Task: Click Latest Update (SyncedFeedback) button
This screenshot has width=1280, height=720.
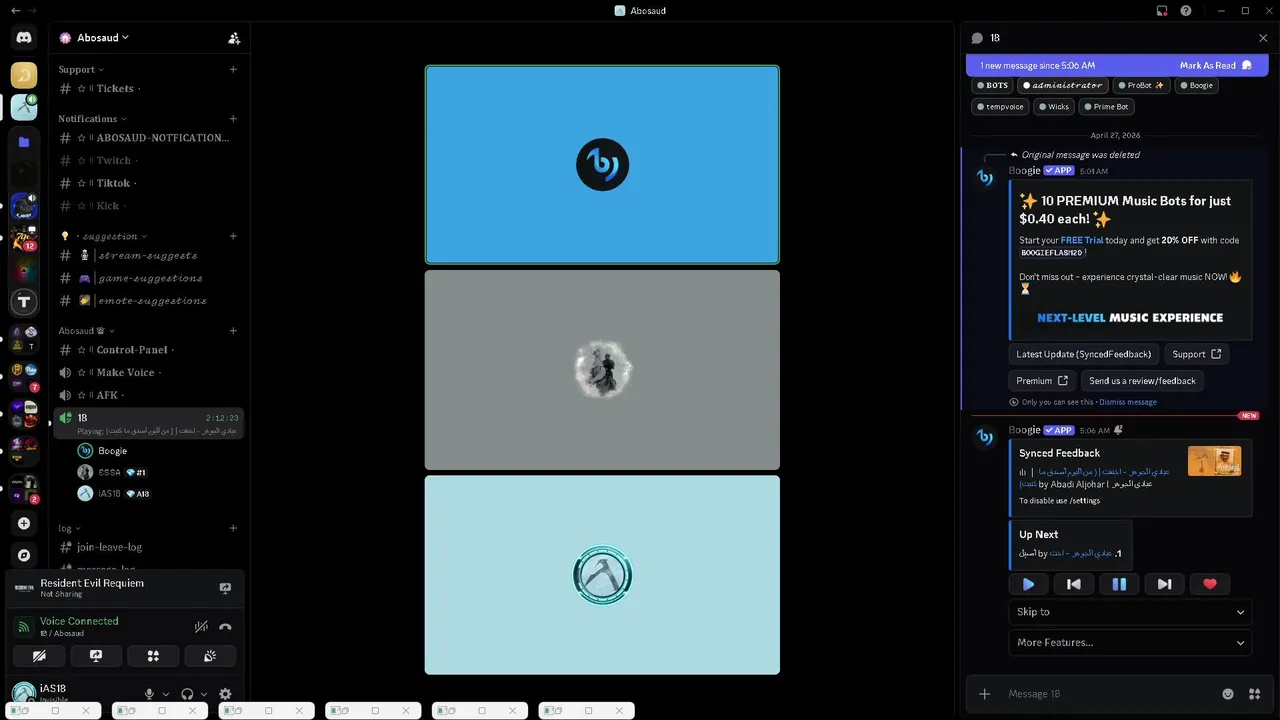Action: pos(1083,354)
